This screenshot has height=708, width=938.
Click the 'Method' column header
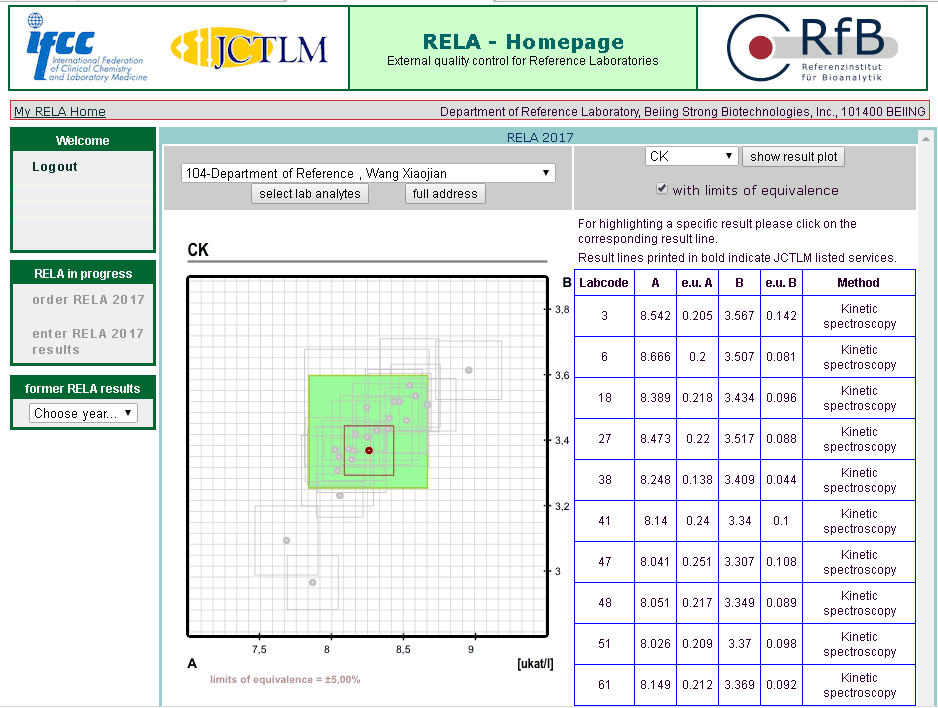pyautogui.click(x=858, y=283)
